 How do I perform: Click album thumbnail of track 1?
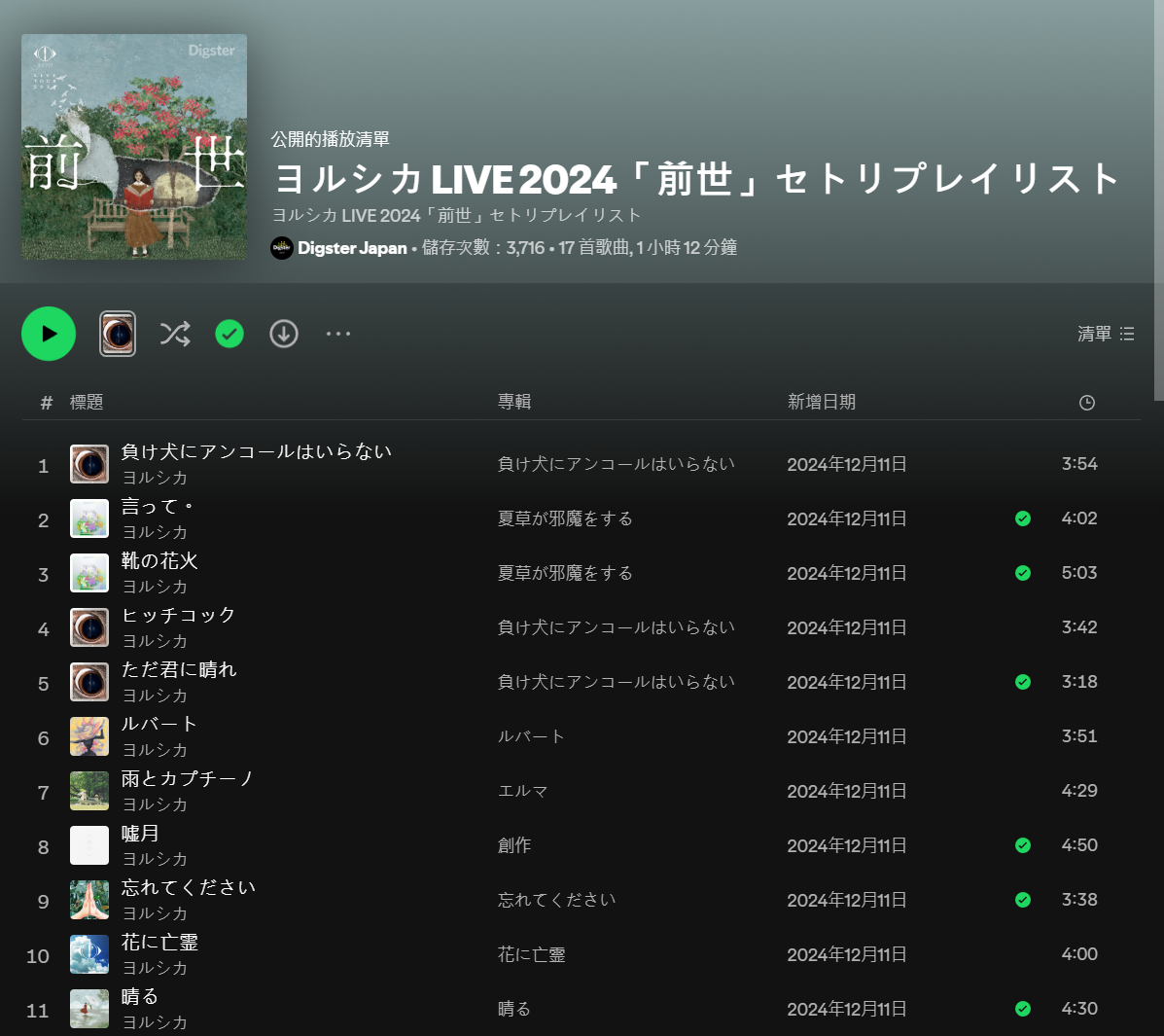tap(89, 464)
